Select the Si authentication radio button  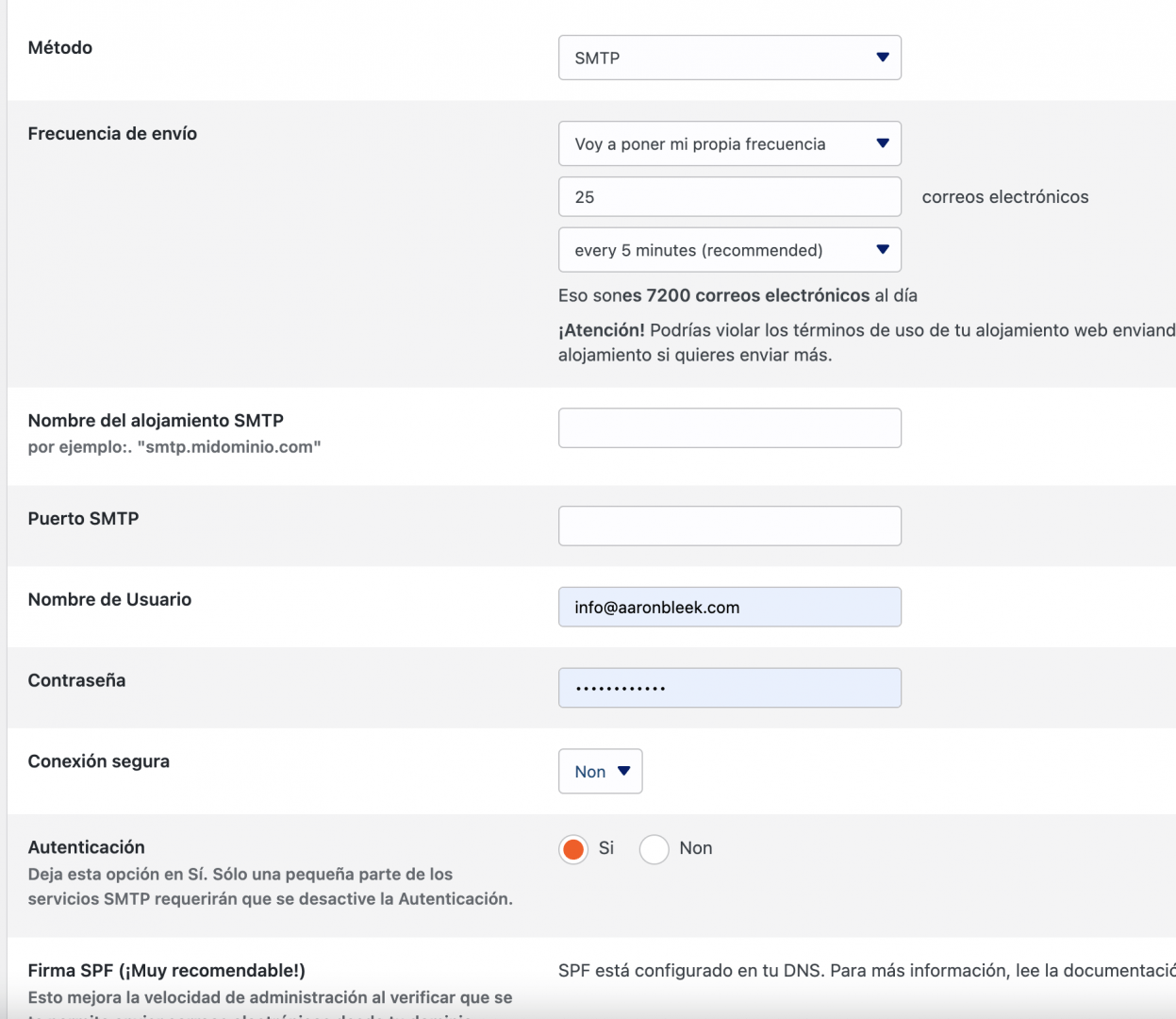[x=573, y=849]
